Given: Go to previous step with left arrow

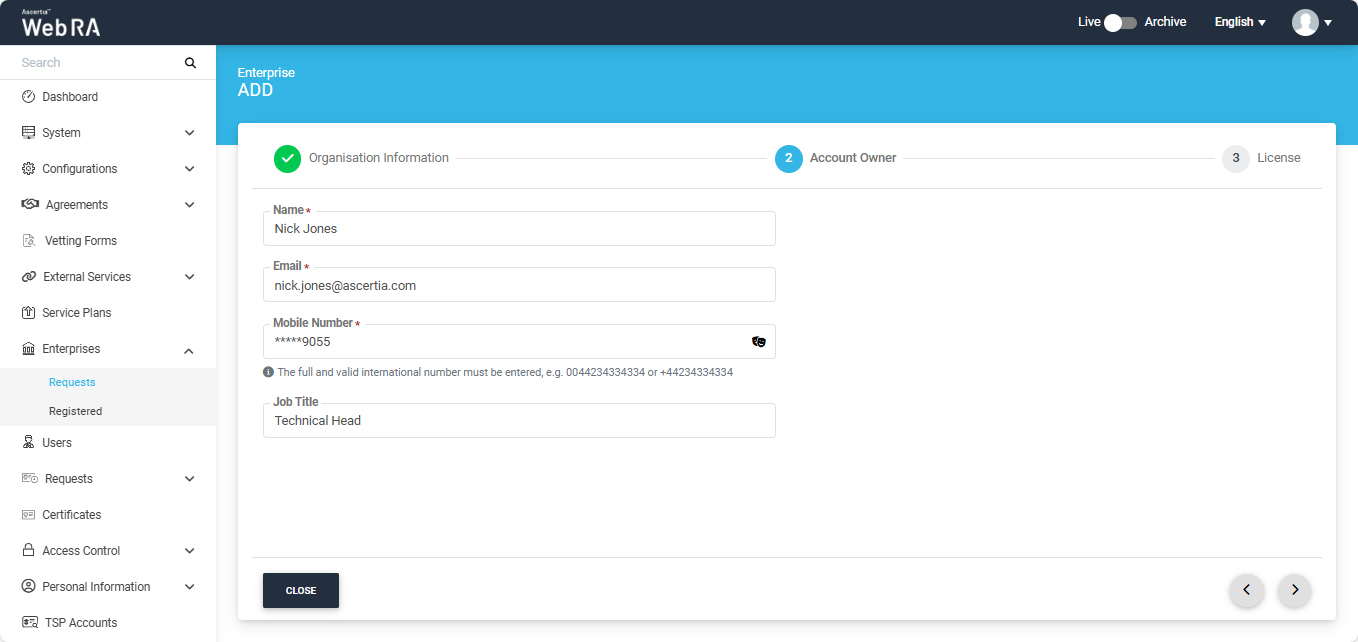Looking at the screenshot, I should pyautogui.click(x=1246, y=590).
